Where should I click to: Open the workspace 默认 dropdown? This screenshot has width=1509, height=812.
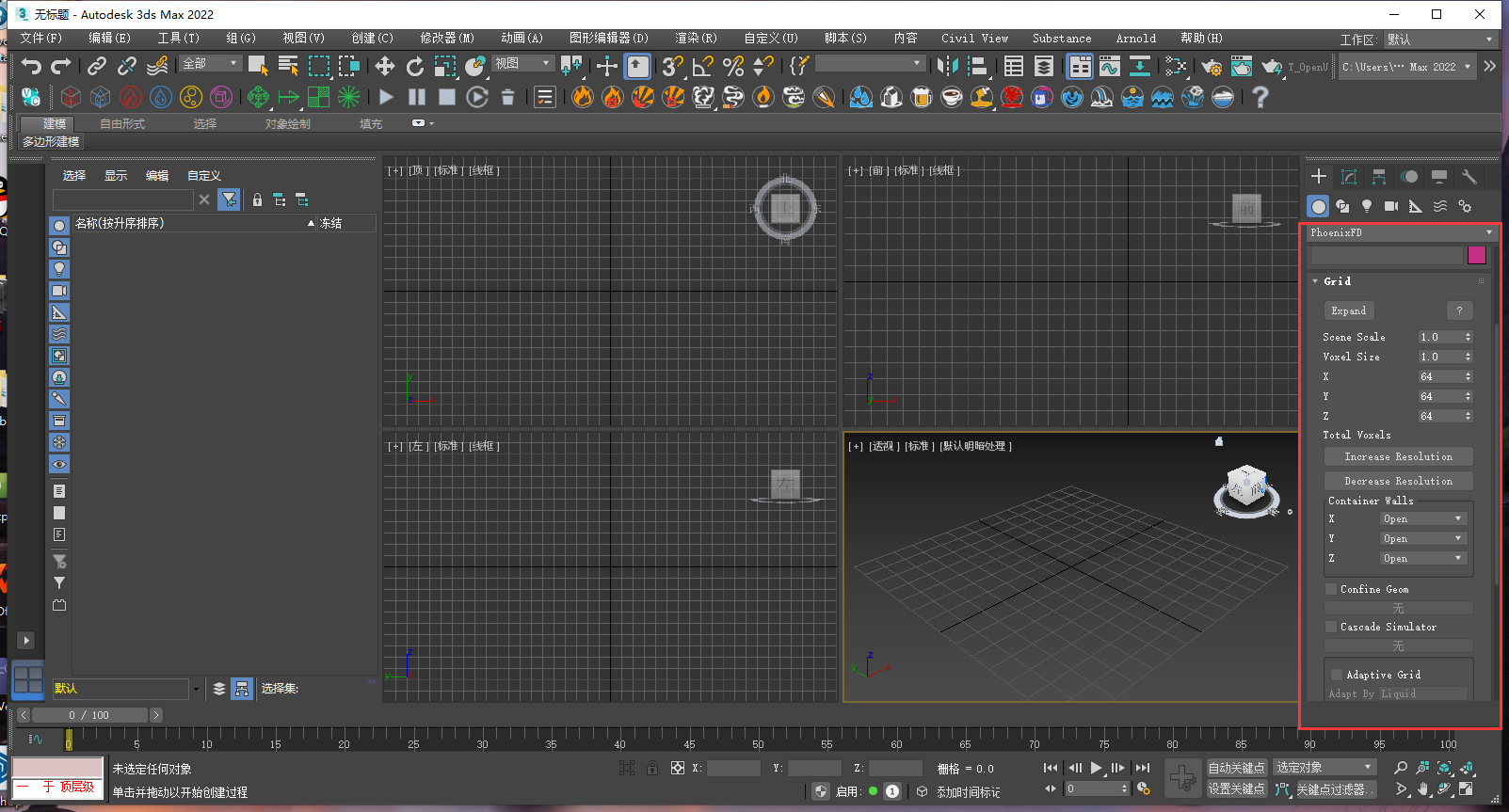(x=1440, y=40)
